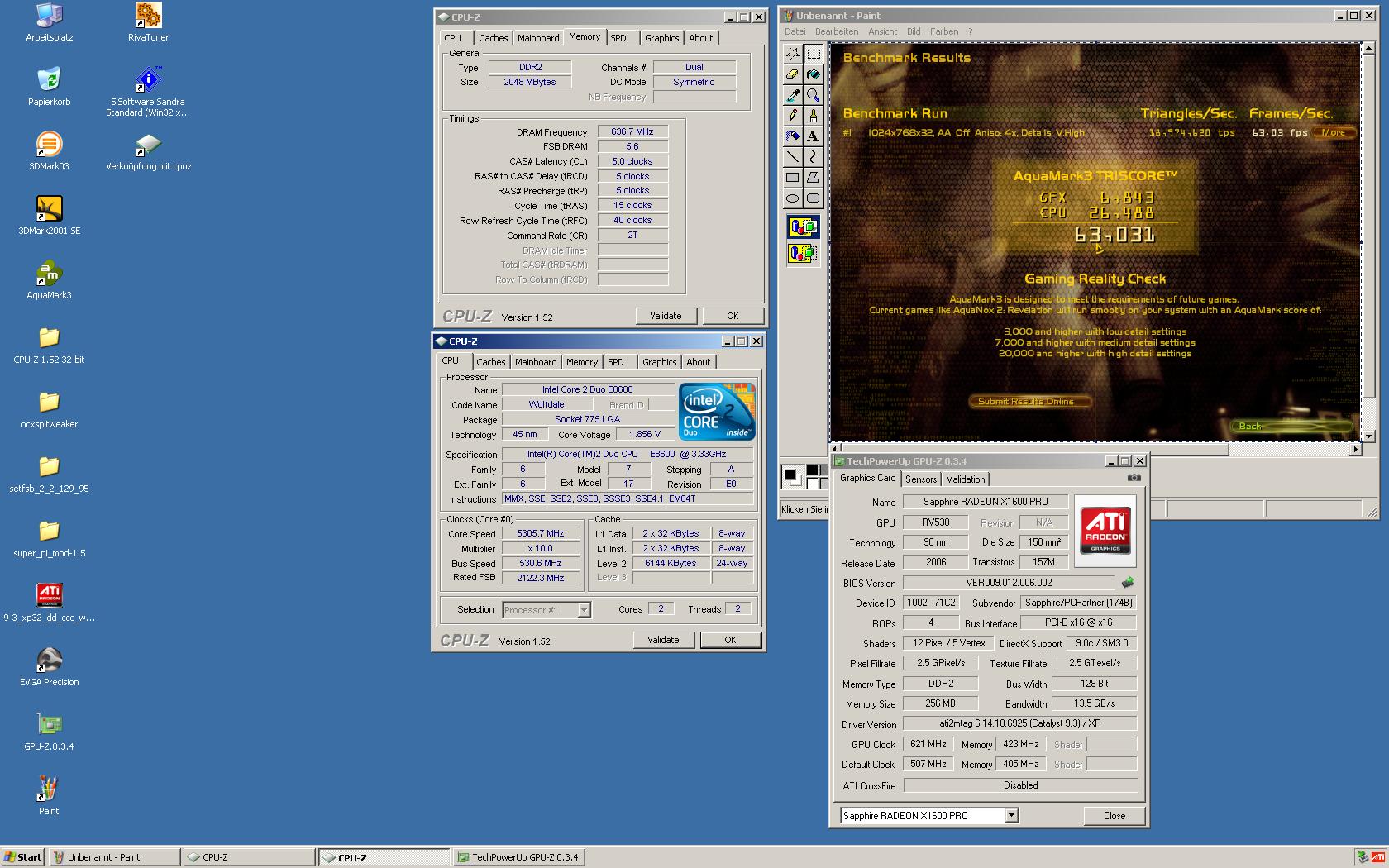
Task: Click the GPU-Z screenshot camera icon
Action: [x=1134, y=478]
